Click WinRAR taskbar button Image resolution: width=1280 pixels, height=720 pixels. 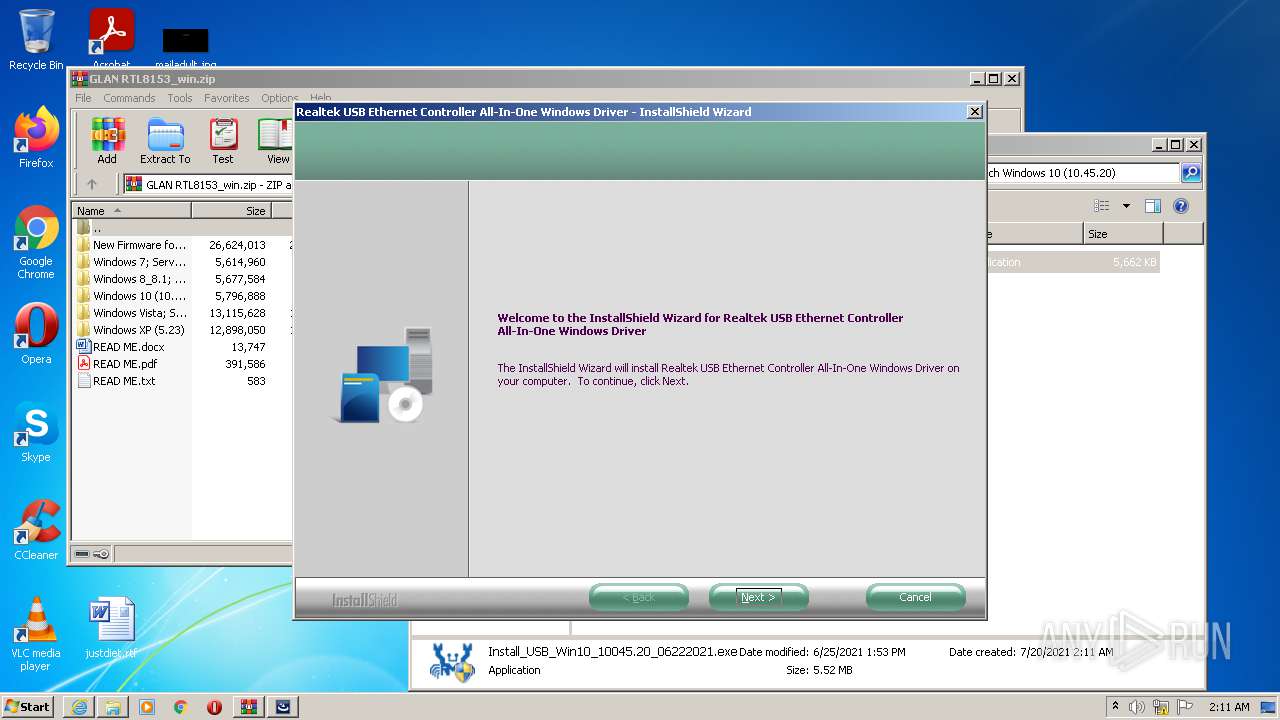pos(249,707)
